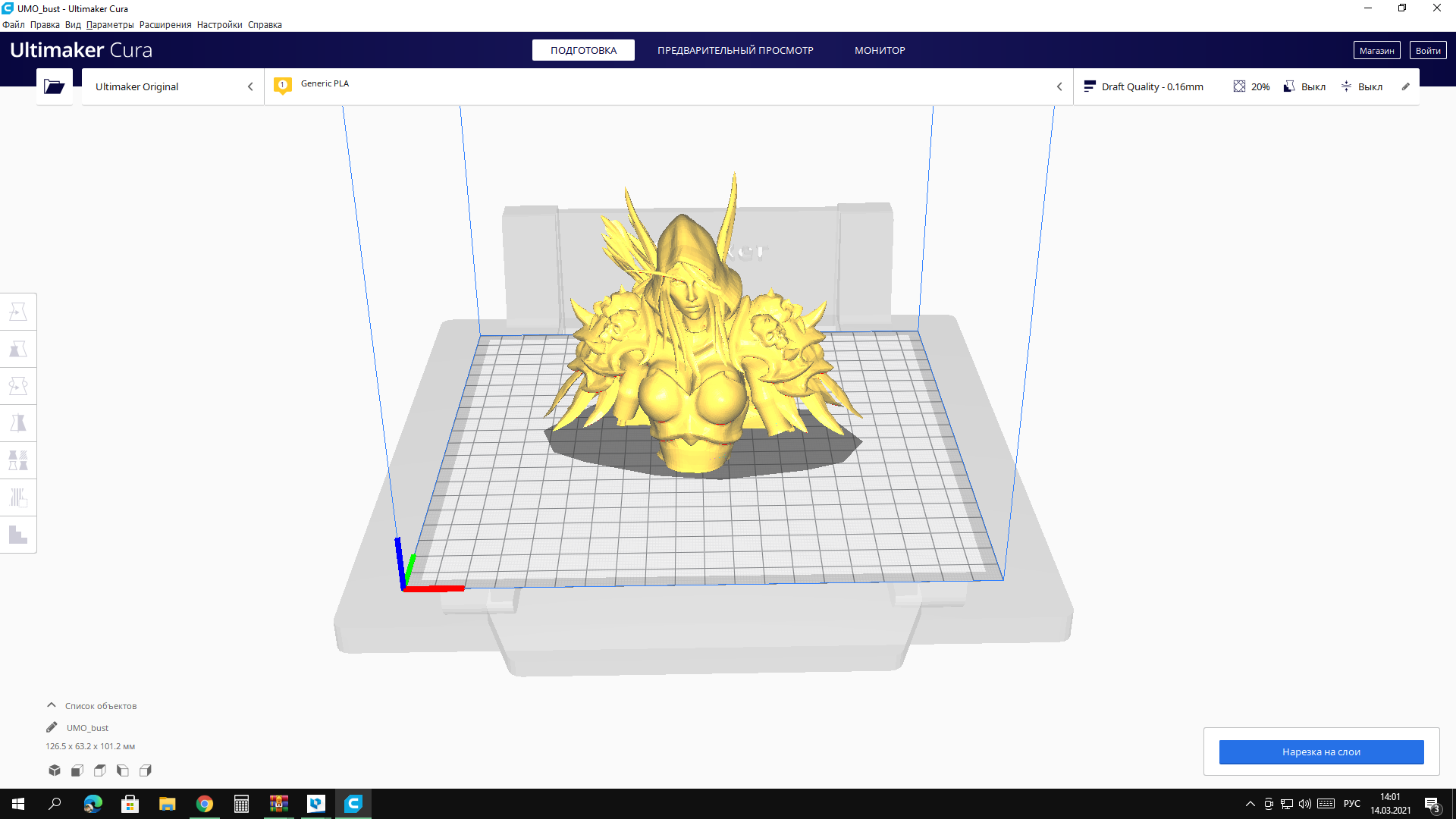1456x819 pixels.
Task: Click the Войти button
Action: click(x=1428, y=50)
